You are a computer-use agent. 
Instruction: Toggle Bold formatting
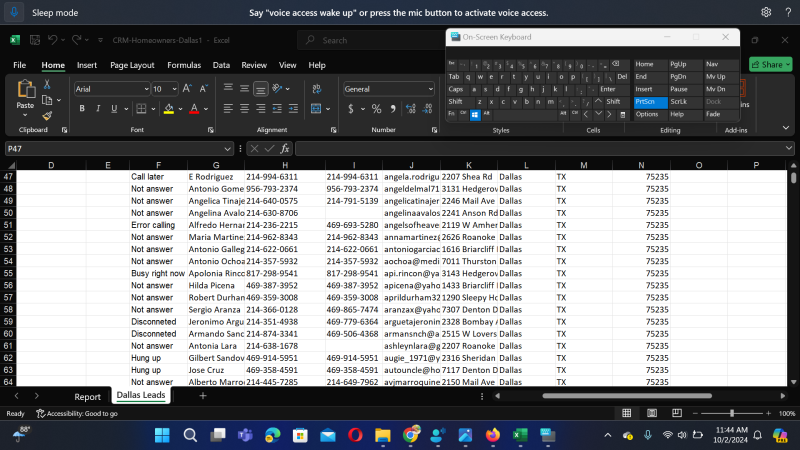click(x=82, y=109)
